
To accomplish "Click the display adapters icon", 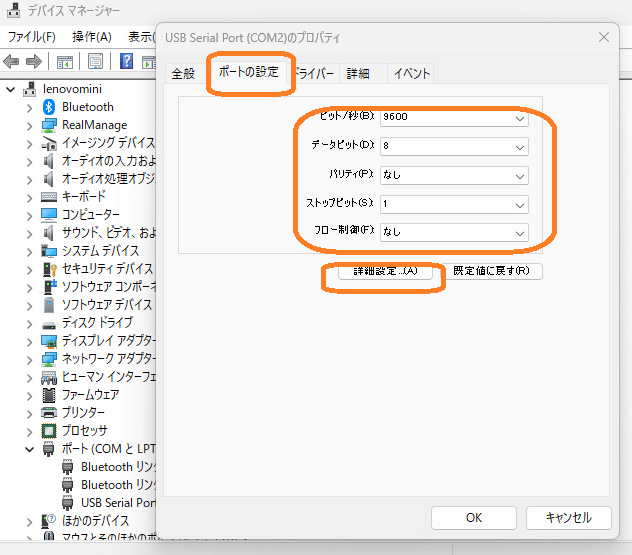I will tap(49, 341).
